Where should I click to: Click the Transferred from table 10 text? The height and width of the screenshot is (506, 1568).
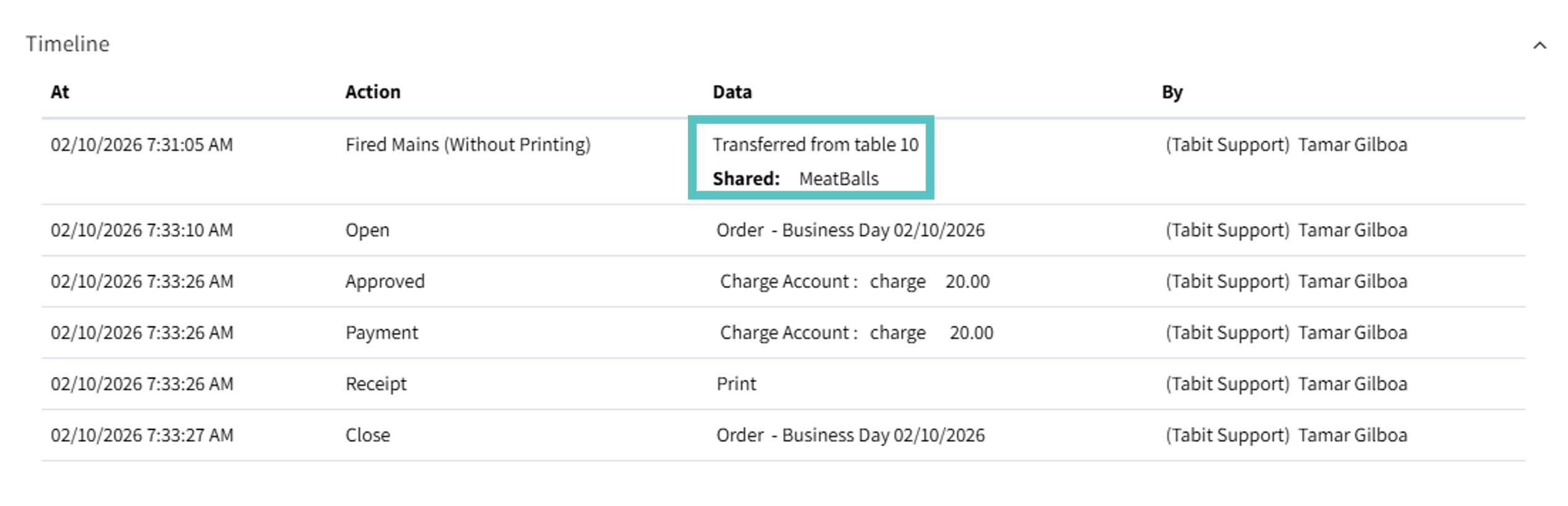pos(815,145)
